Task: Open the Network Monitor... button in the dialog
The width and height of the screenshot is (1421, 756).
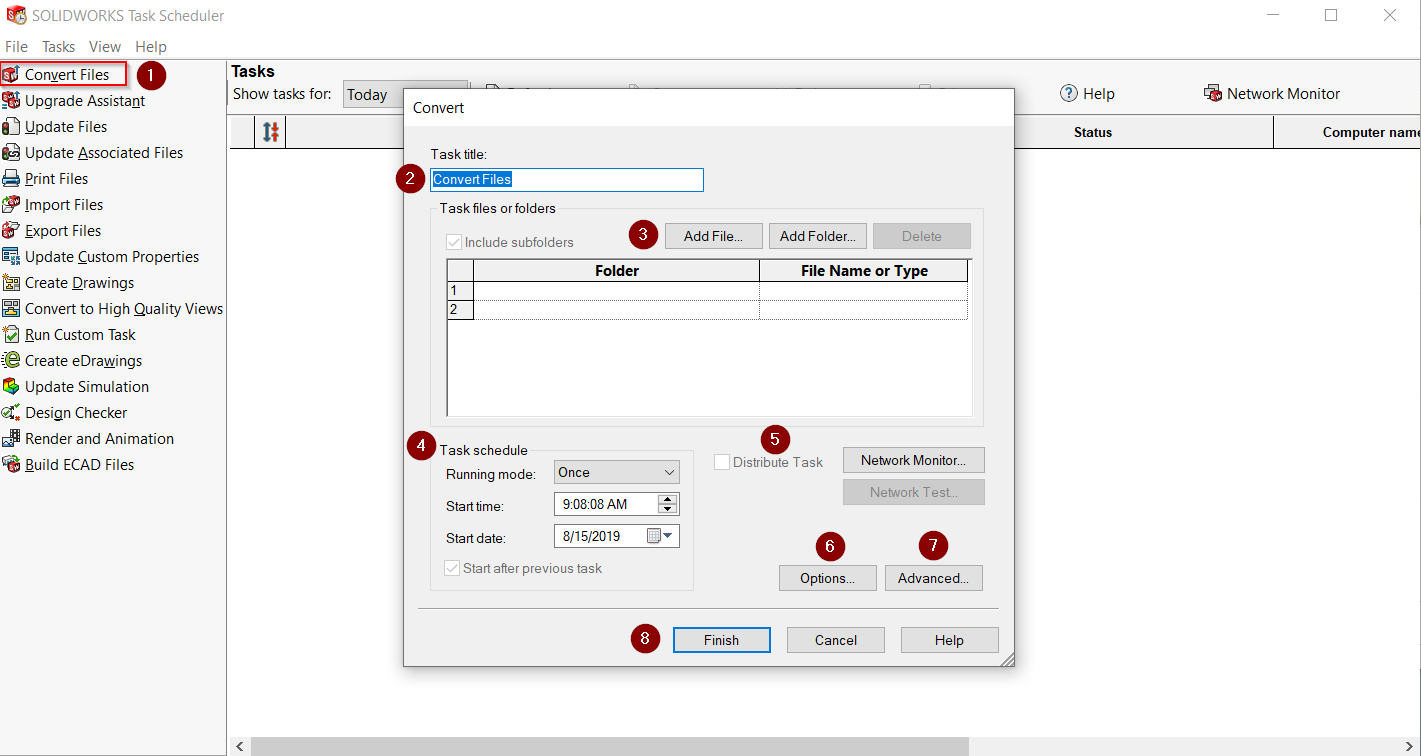Action: 914,460
